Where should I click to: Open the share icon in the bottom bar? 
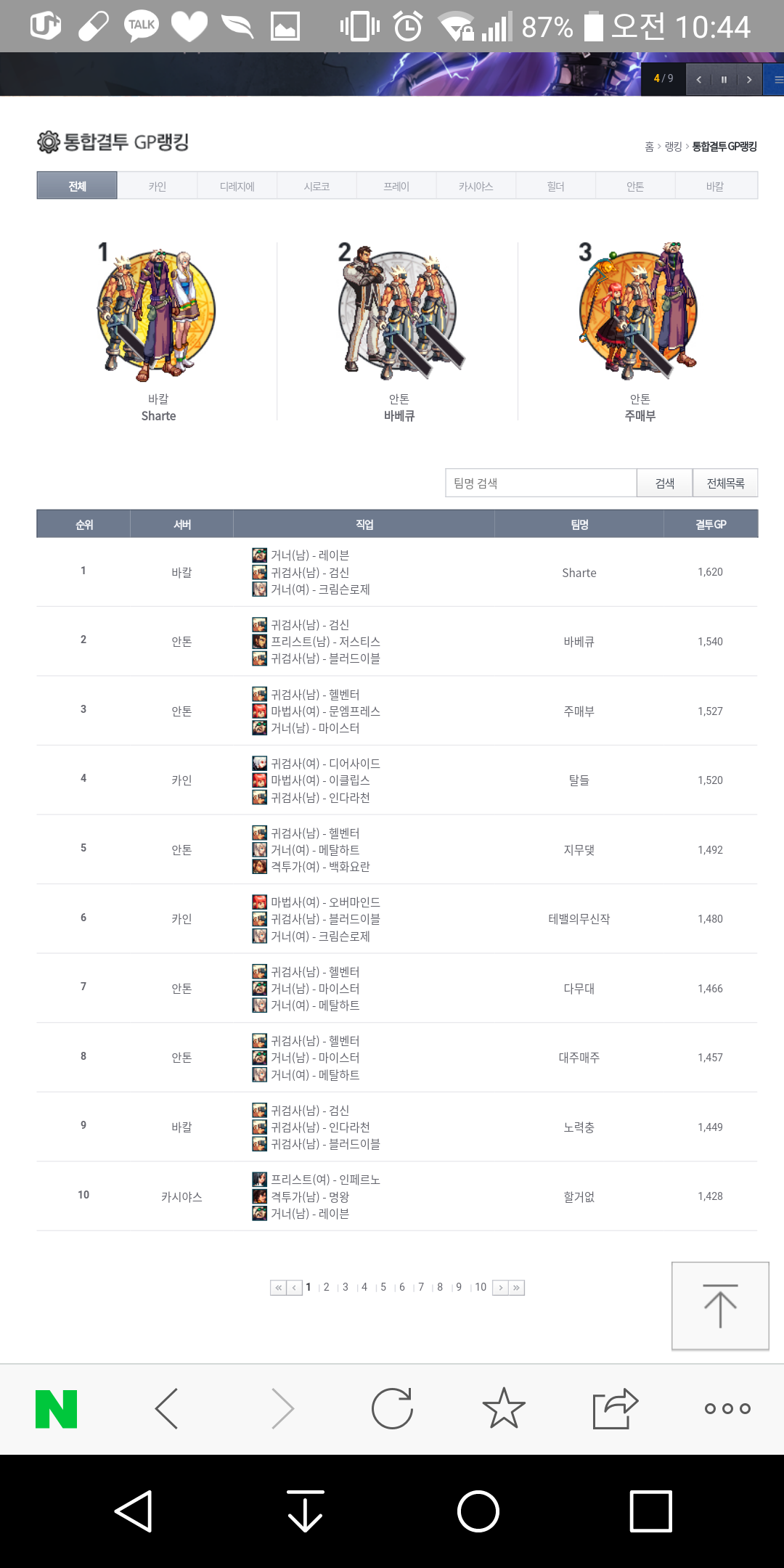click(615, 1409)
